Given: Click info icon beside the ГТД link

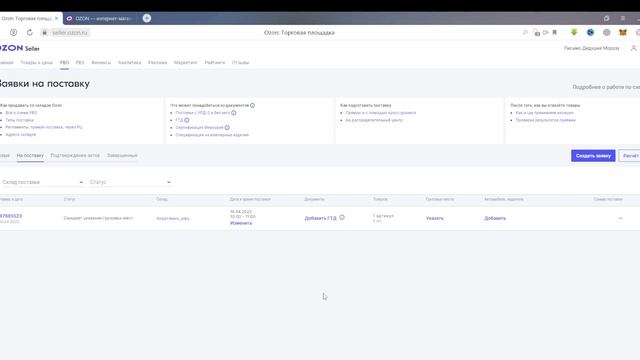Looking at the screenshot, I should 187,120.
